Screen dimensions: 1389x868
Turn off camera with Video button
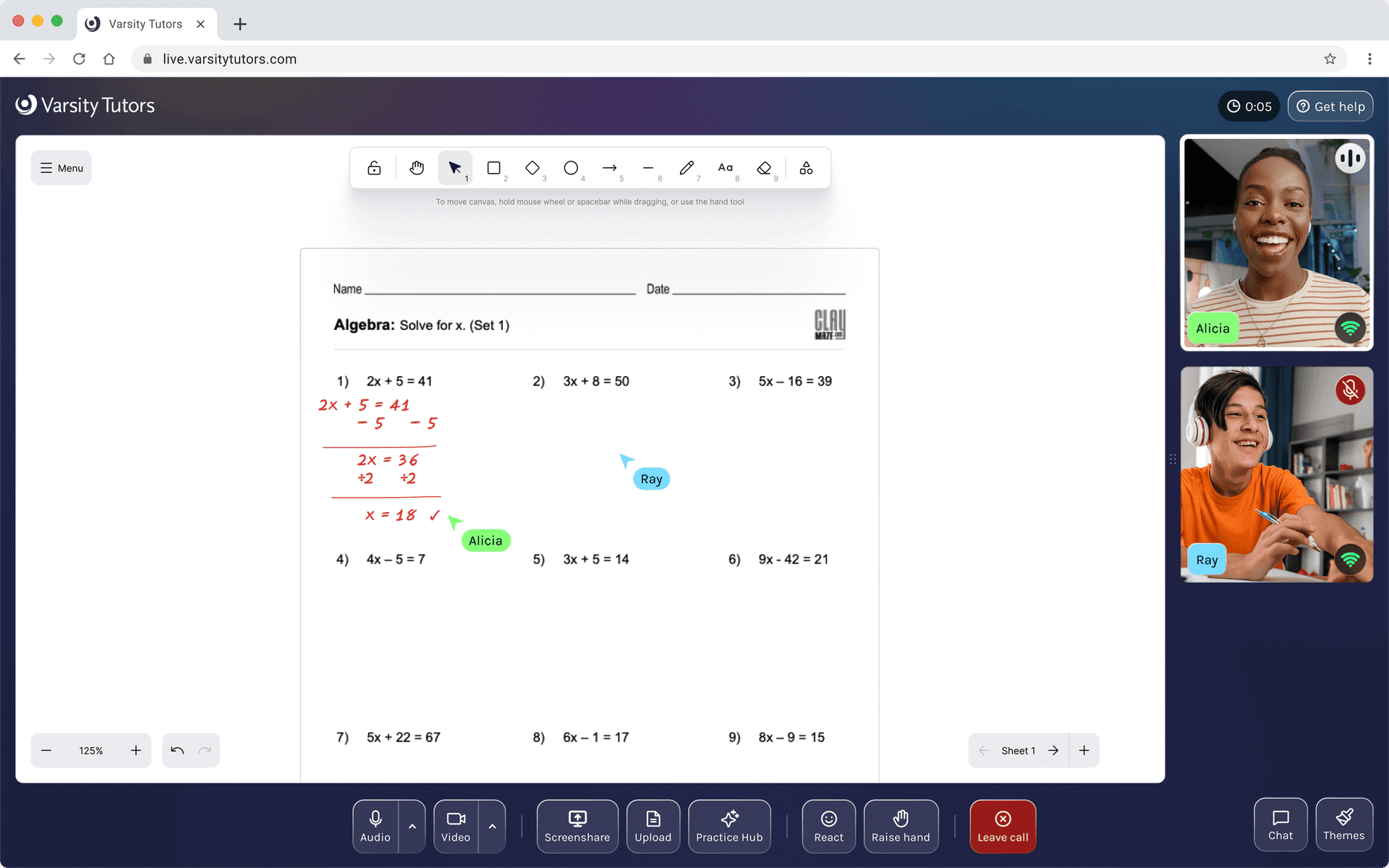[456, 826]
